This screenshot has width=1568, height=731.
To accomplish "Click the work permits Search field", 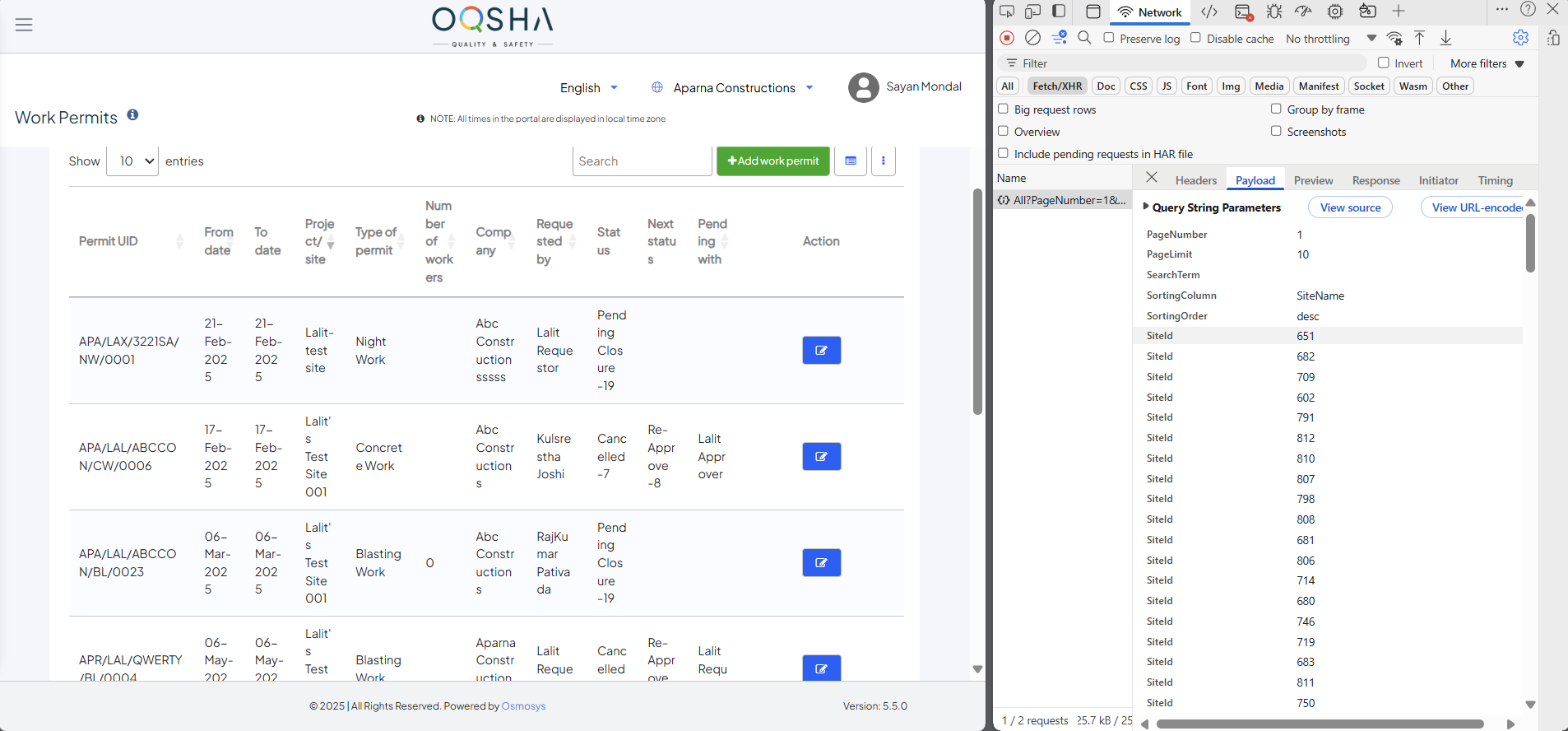I will pyautogui.click(x=642, y=161).
